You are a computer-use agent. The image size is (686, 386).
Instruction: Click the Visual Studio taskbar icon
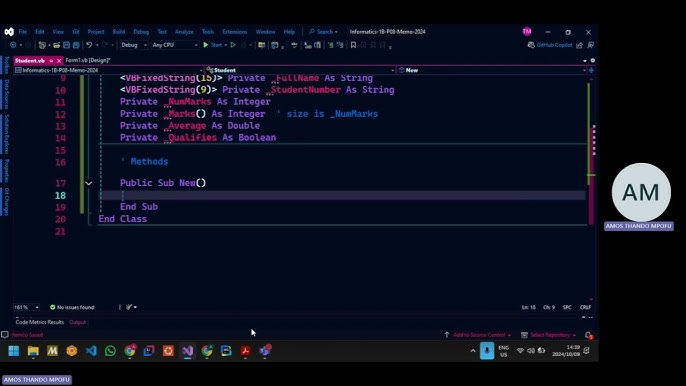pos(188,351)
